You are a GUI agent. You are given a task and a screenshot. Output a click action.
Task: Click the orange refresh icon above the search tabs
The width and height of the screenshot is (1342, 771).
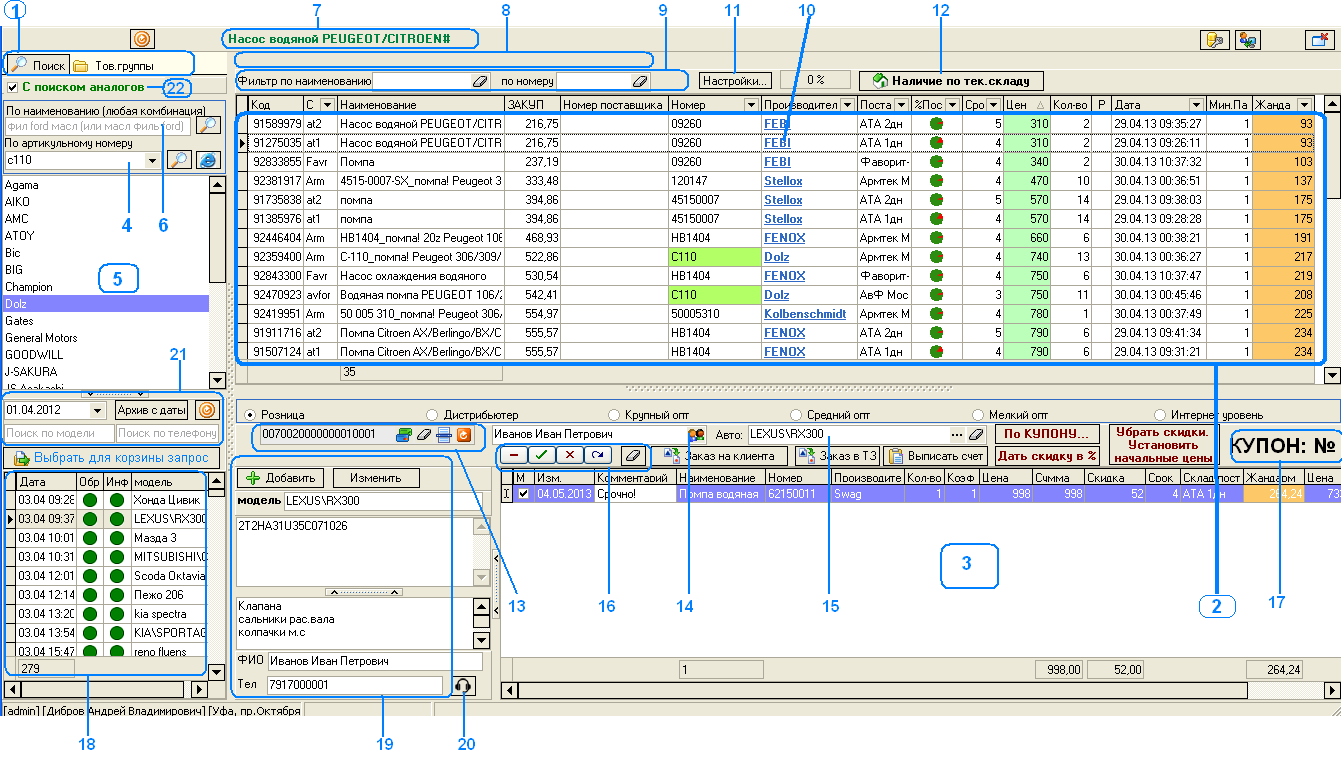tap(142, 39)
